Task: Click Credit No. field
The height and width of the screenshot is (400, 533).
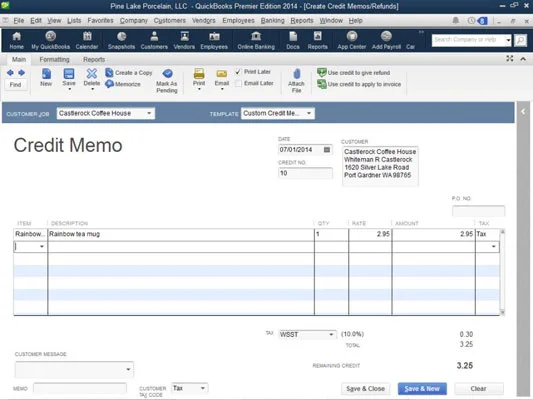Action: click(305, 173)
